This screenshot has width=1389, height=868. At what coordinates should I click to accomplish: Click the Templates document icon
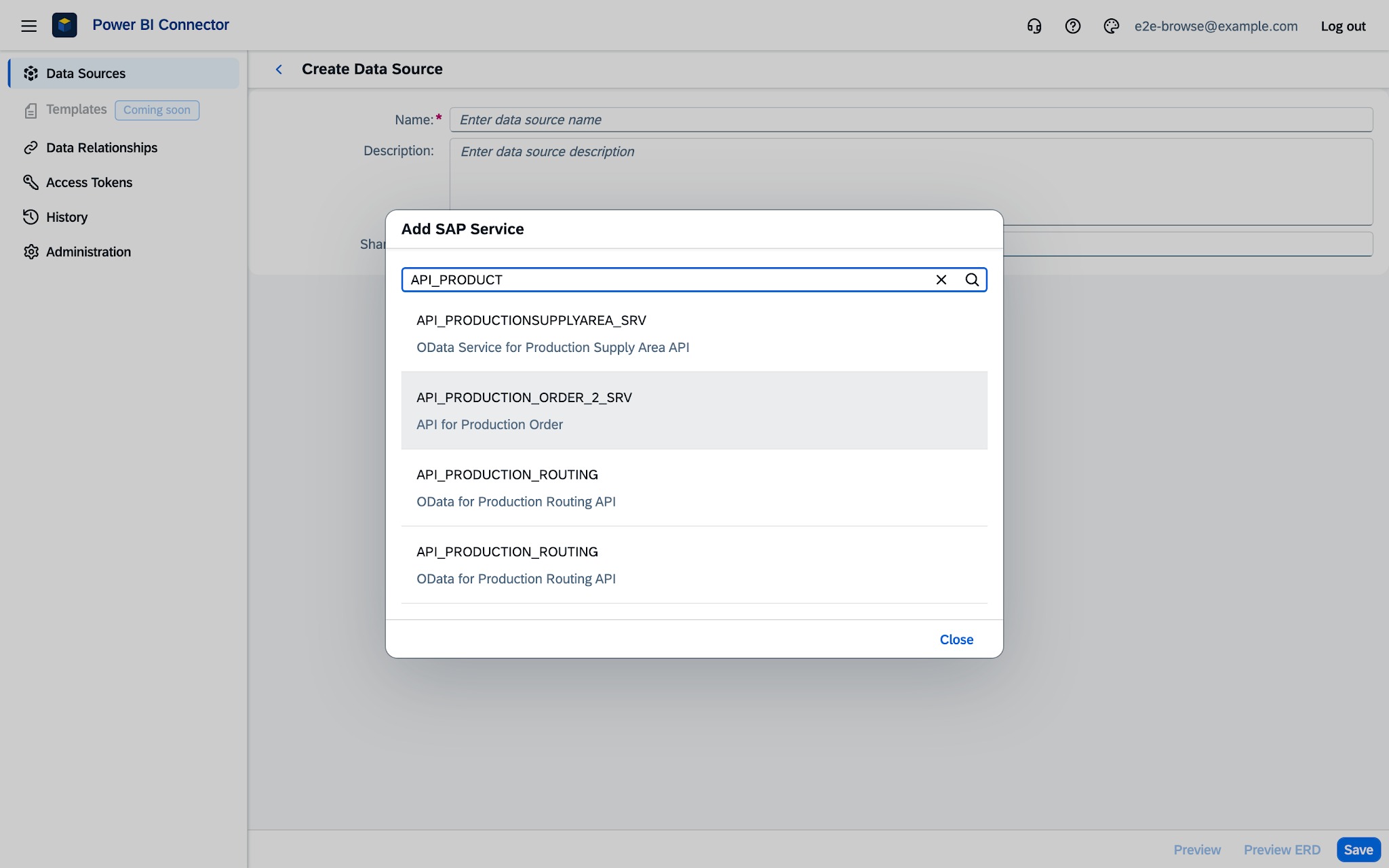click(31, 111)
